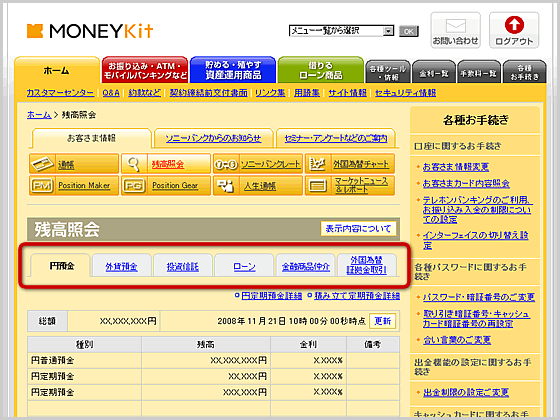Open the セミナー・アンケートなどのご案内 tab
The height and width of the screenshot is (420, 560).
336,139
